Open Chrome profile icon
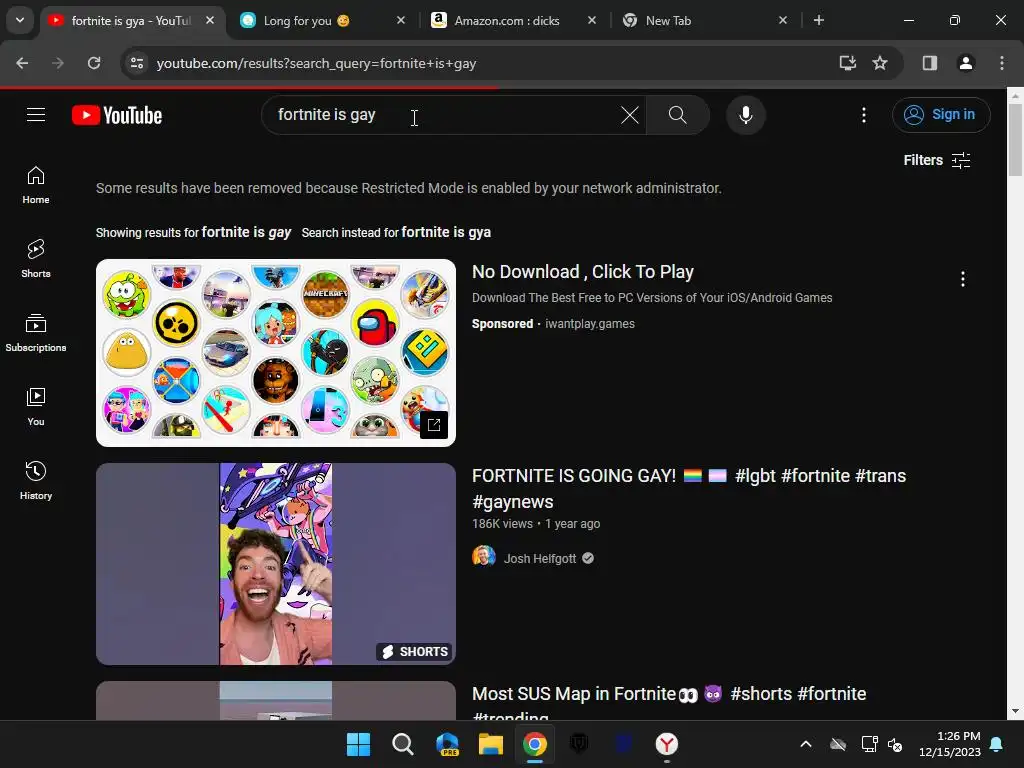Viewport: 1024px width, 768px height. pos(965,63)
